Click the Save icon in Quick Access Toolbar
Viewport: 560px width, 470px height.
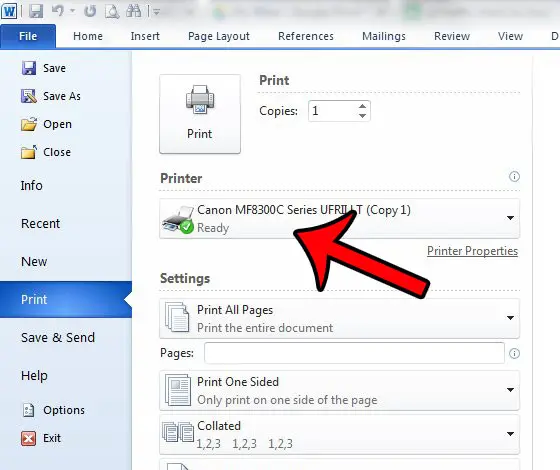coord(36,11)
